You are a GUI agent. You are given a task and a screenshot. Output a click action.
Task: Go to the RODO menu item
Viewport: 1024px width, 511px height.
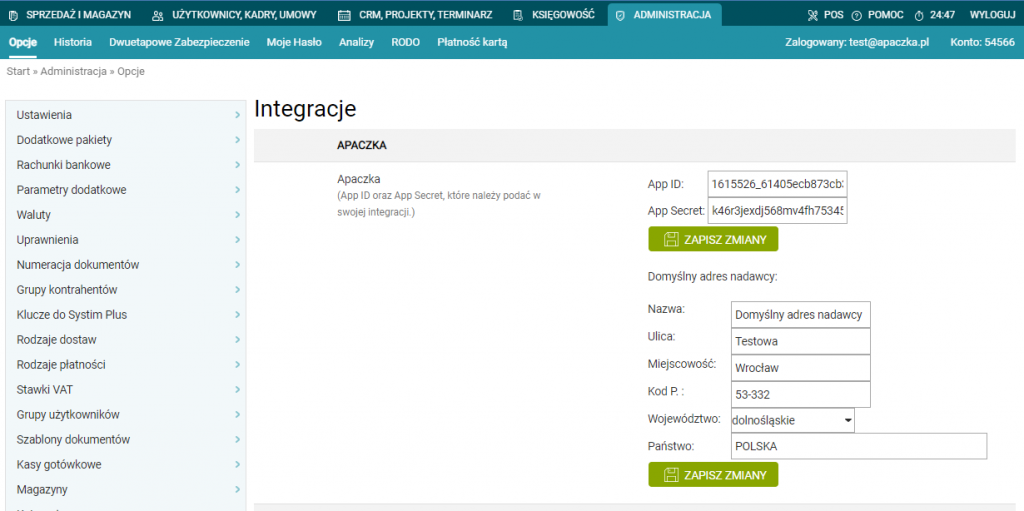coord(405,43)
